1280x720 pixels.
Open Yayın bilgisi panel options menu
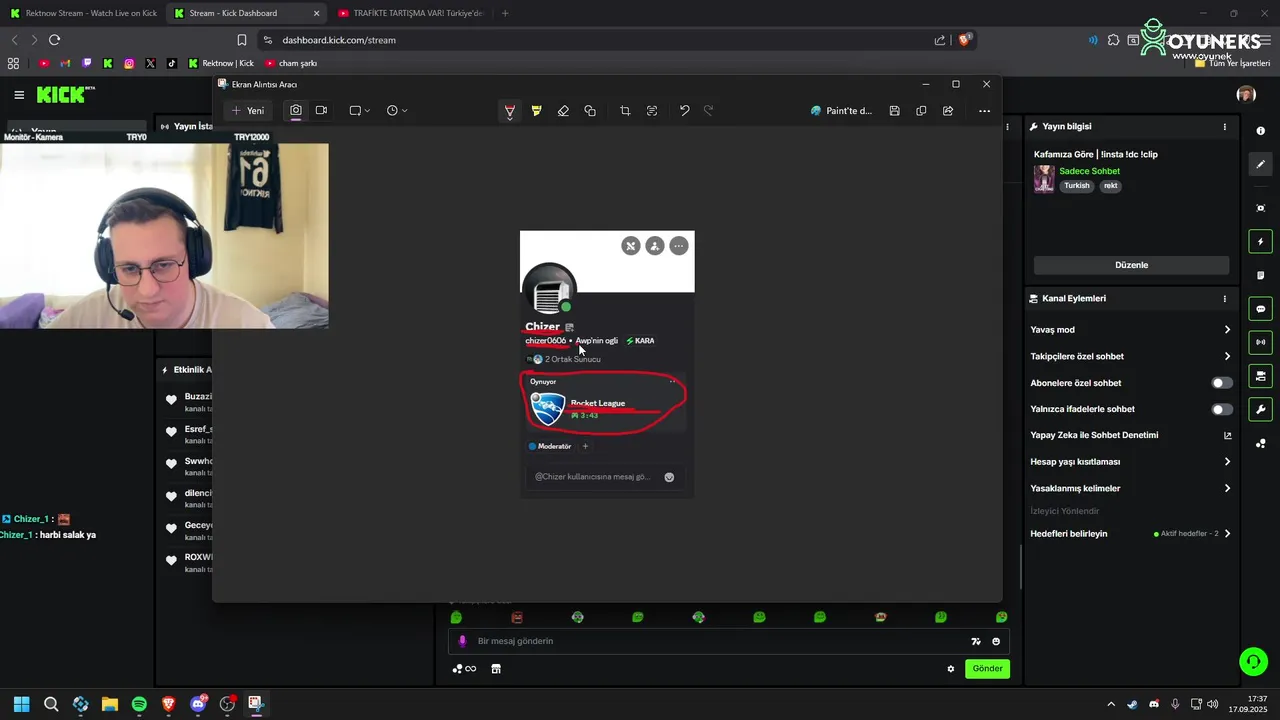click(1225, 127)
